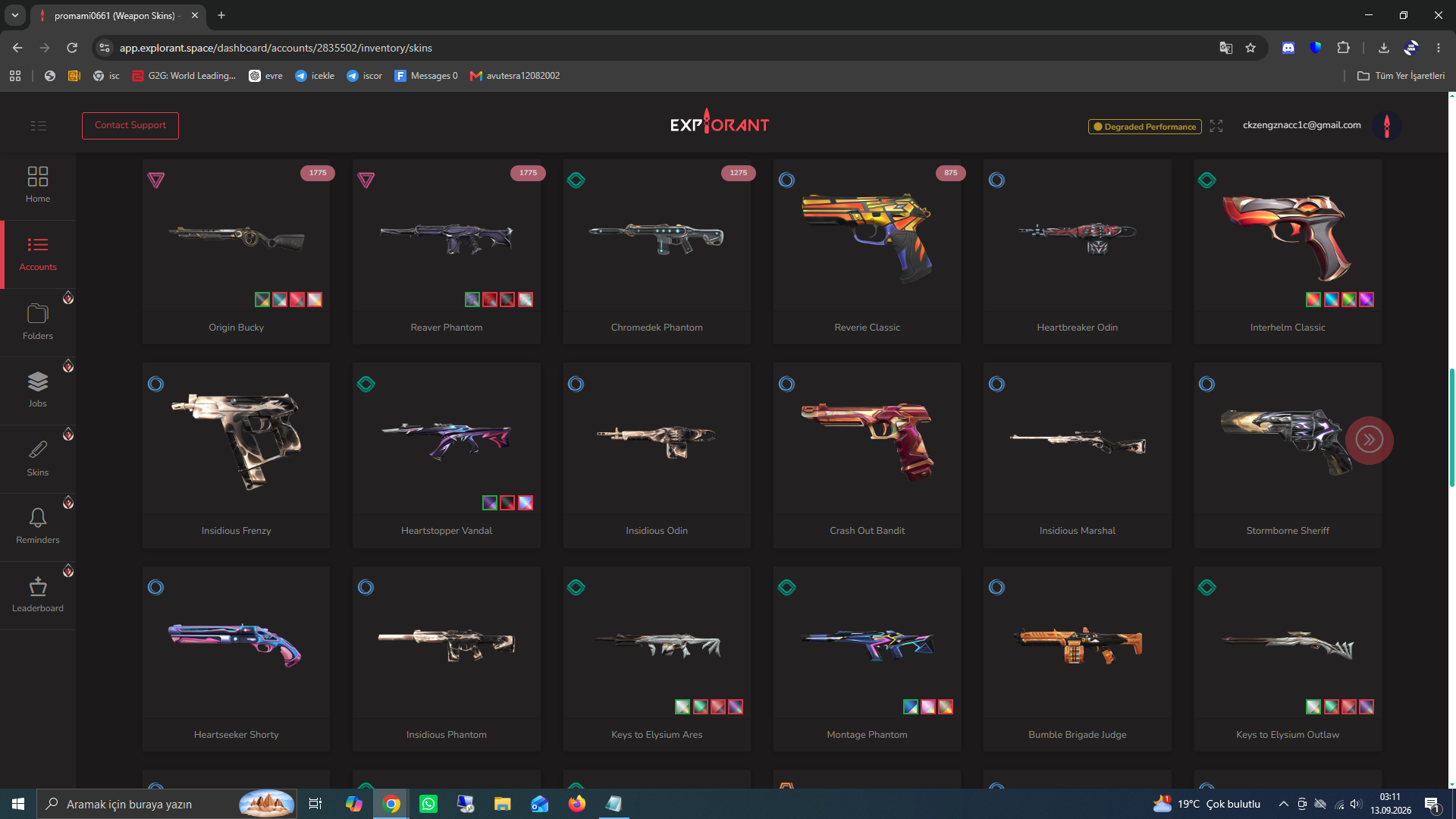Open the Bumble Brigade Judge skin card
The image size is (1456, 819).
(x=1077, y=659)
